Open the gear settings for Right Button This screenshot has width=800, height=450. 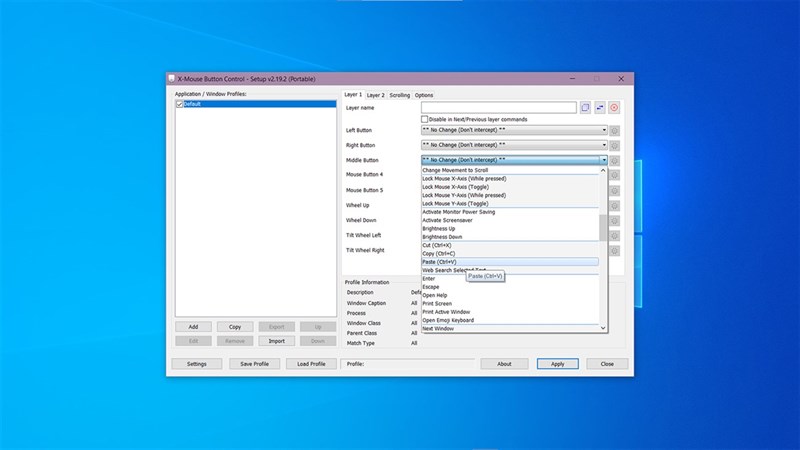point(614,145)
